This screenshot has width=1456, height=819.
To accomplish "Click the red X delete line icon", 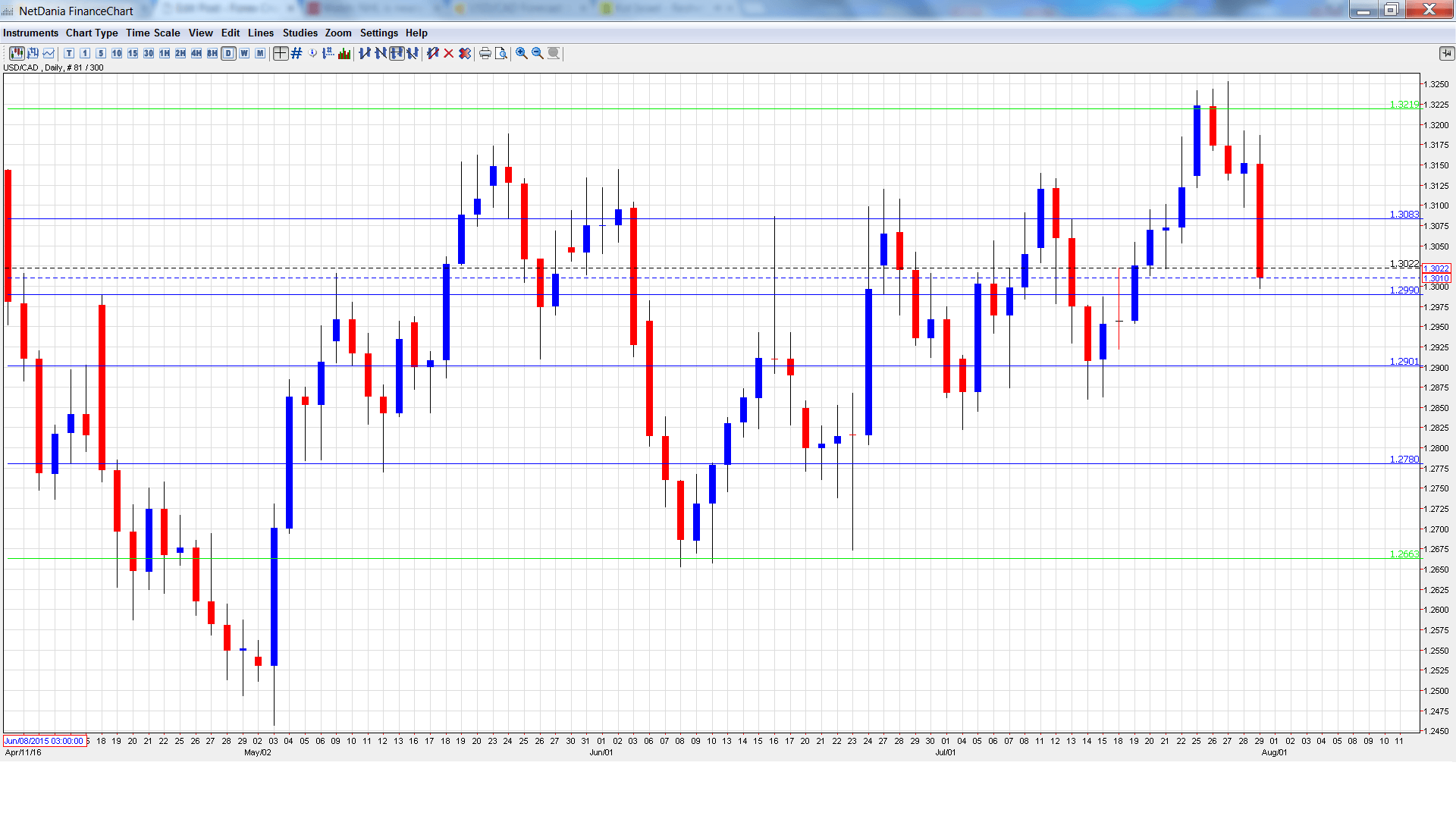I will 449,53.
